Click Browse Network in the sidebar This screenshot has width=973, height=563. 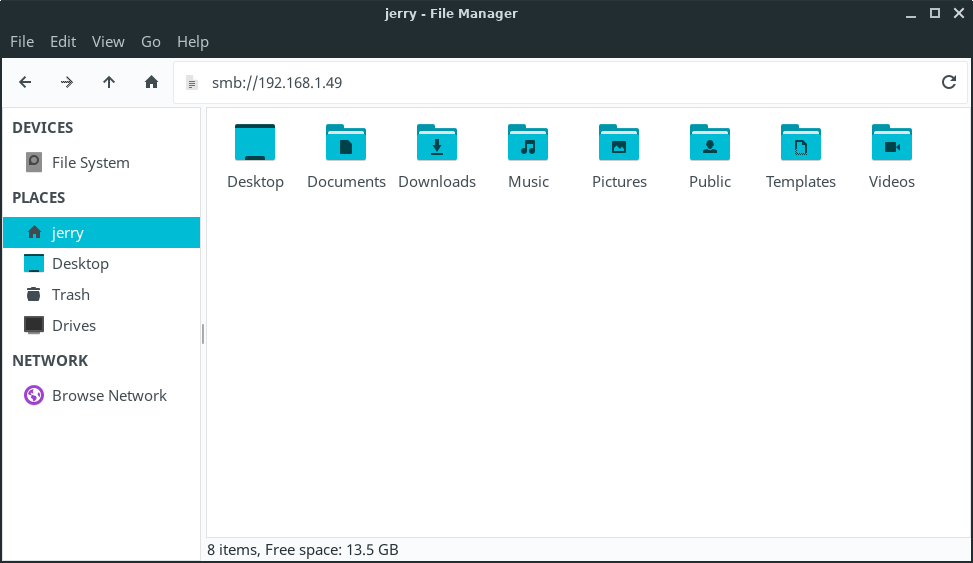[x=109, y=395]
